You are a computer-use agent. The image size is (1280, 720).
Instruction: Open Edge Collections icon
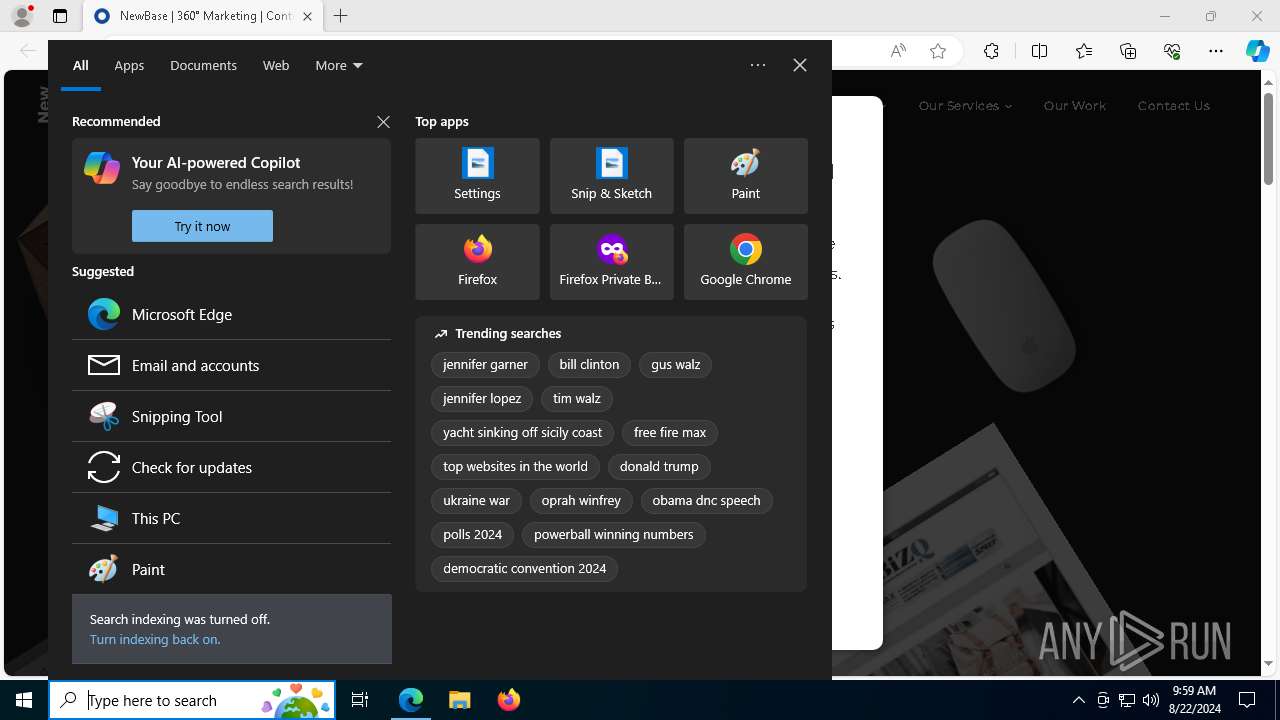coord(1128,51)
